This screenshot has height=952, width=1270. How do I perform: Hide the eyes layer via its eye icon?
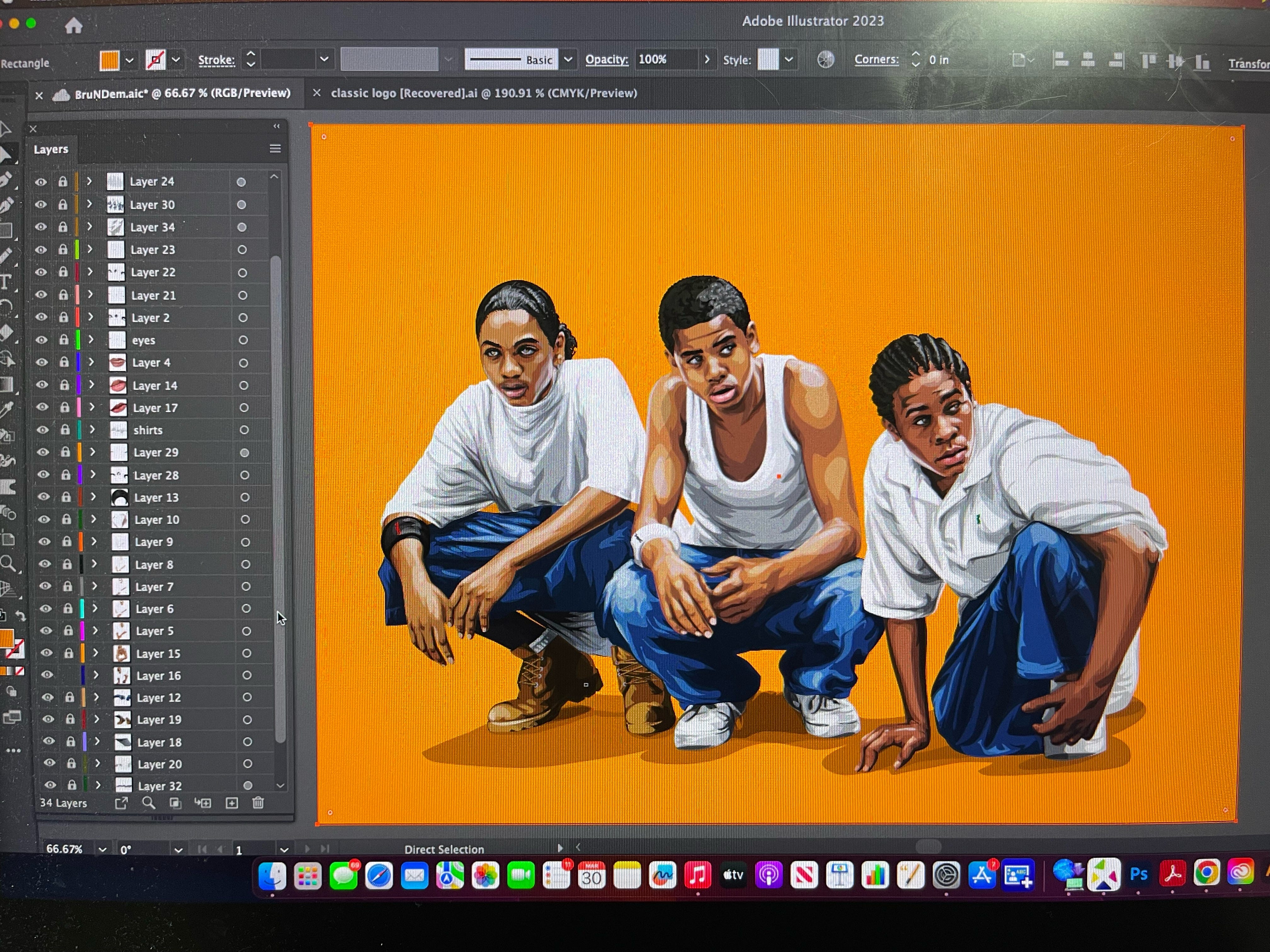click(41, 340)
